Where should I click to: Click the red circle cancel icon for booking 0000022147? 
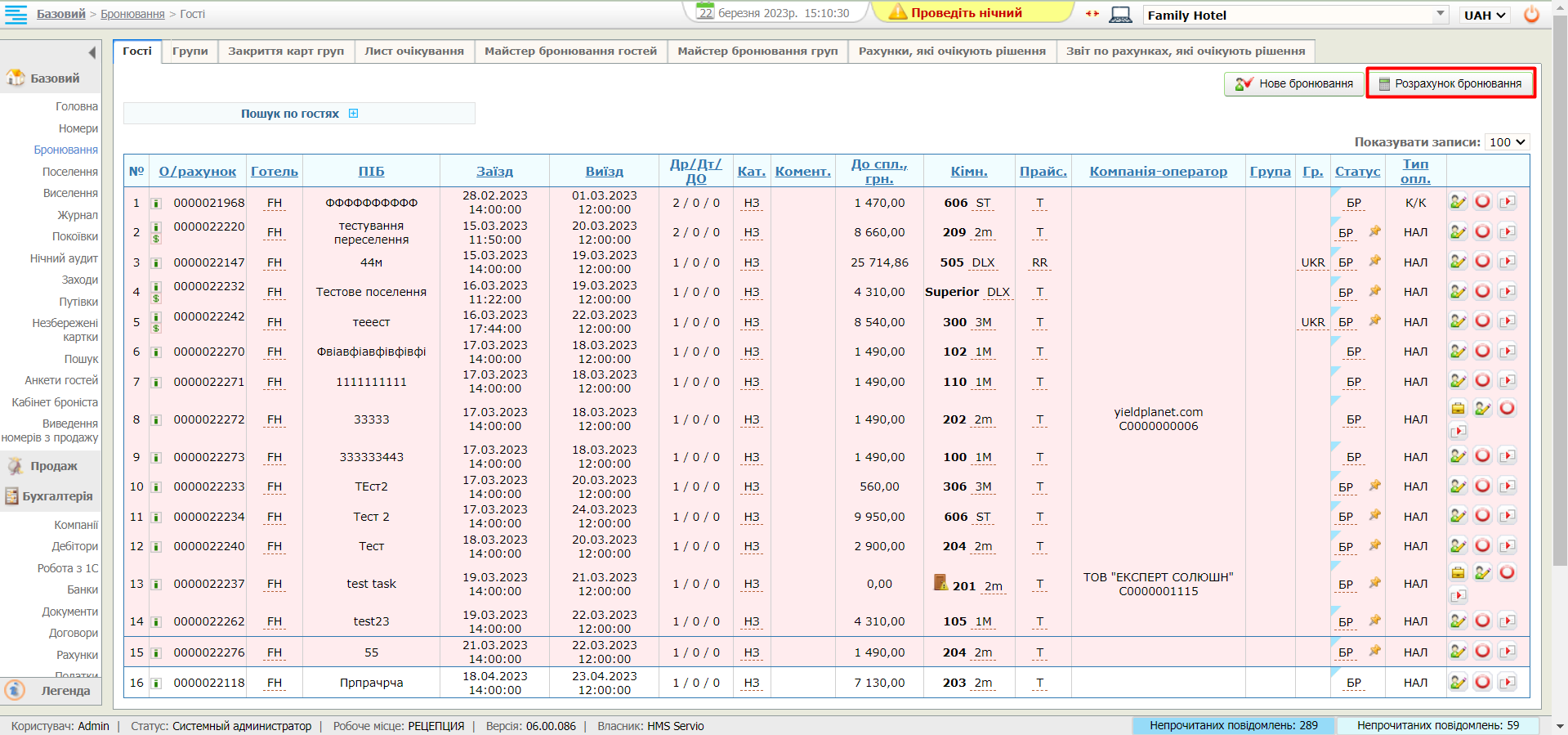pyautogui.click(x=1482, y=262)
